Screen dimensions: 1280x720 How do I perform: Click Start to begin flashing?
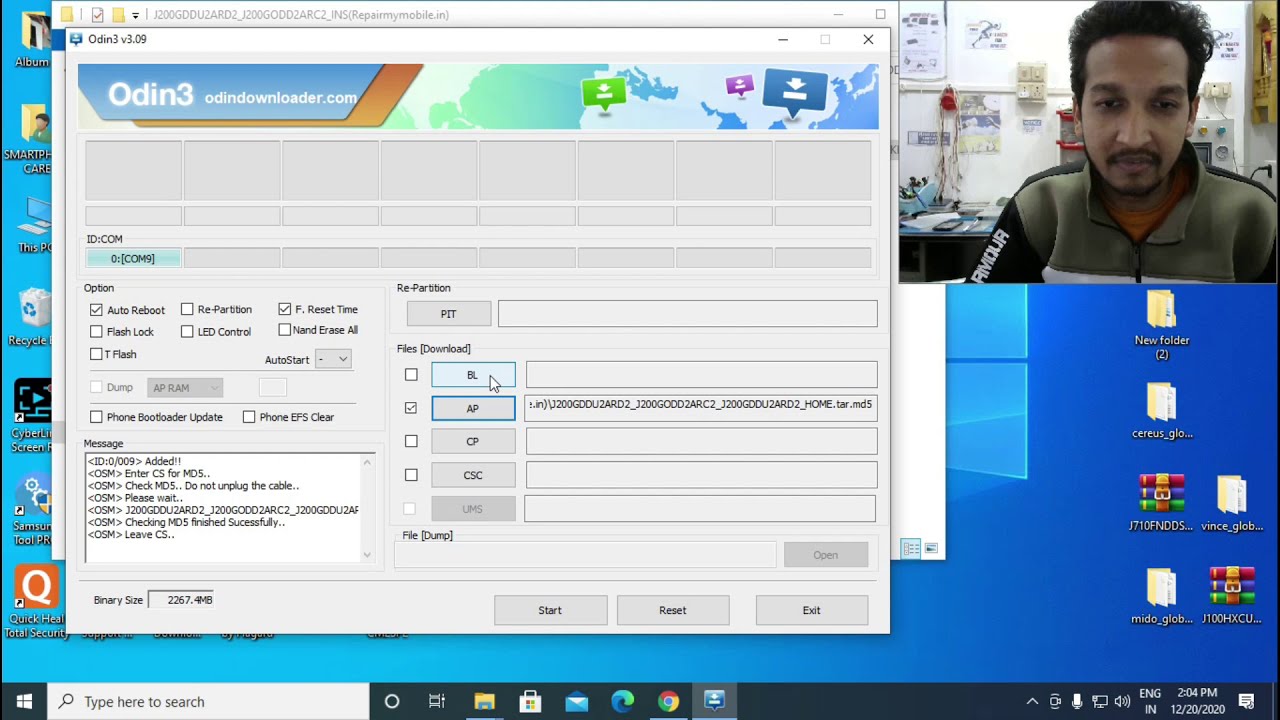550,610
